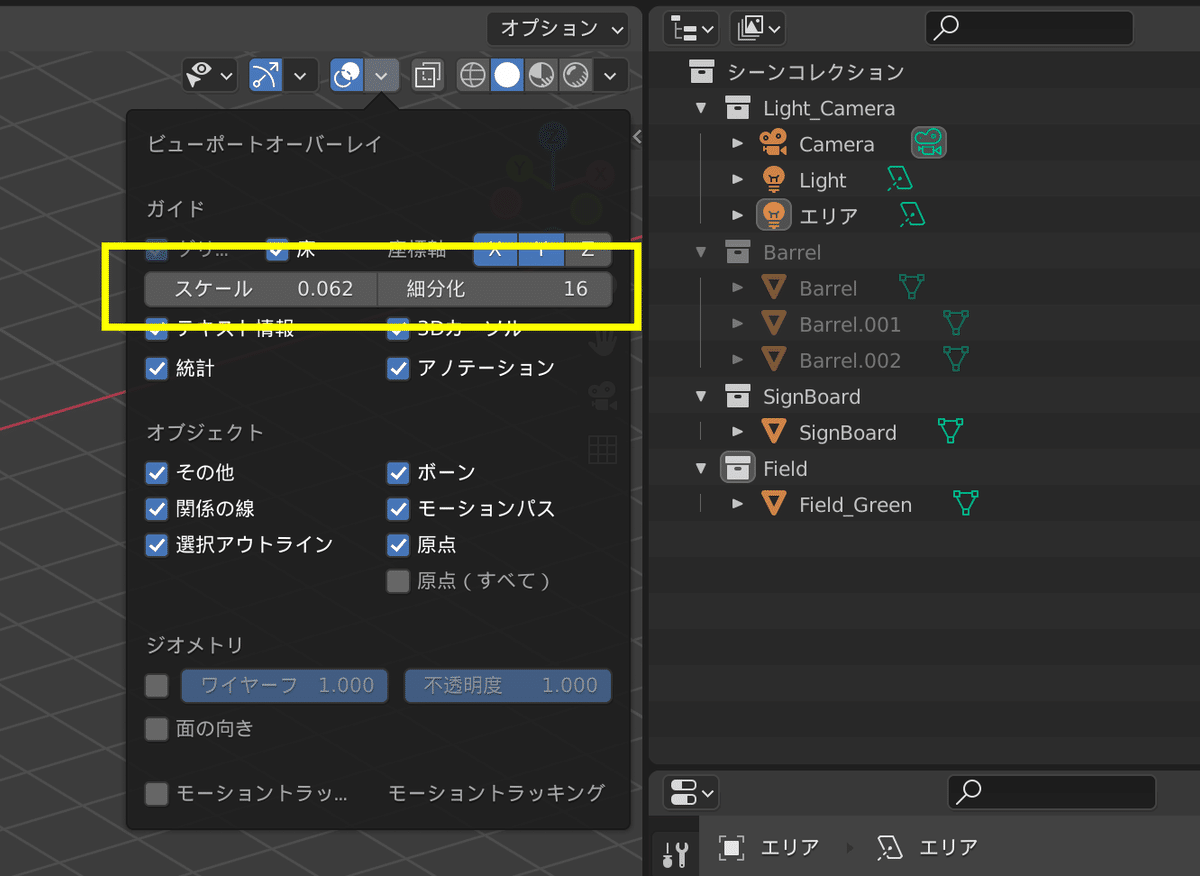This screenshot has width=1200, height=876.
Task: Click the Barrel.002 object triangle icon
Action: point(773,360)
